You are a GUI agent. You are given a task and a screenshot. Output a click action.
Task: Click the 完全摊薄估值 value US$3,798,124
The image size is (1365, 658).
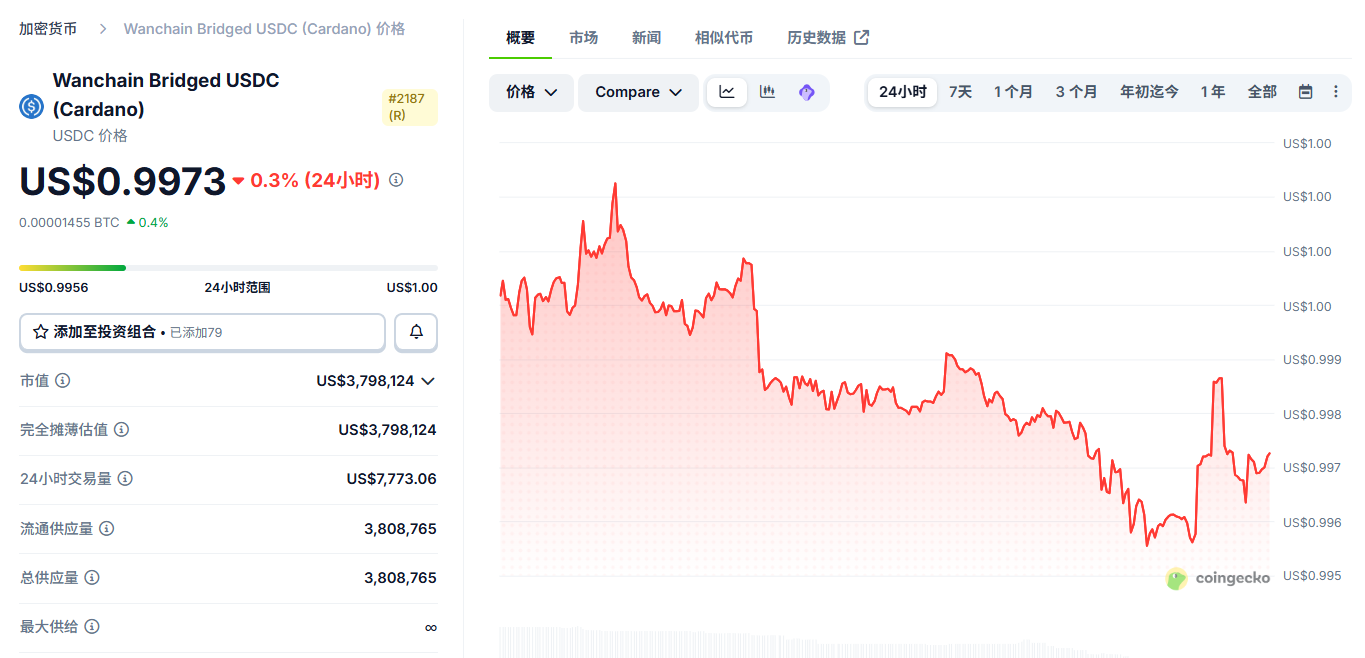pyautogui.click(x=387, y=430)
